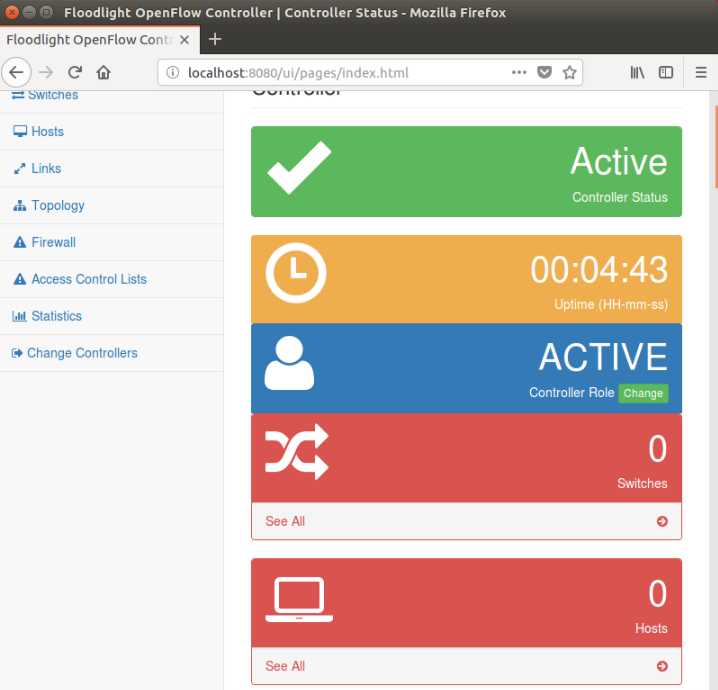
Task: Go to the Firefox home page
Action: (x=103, y=72)
